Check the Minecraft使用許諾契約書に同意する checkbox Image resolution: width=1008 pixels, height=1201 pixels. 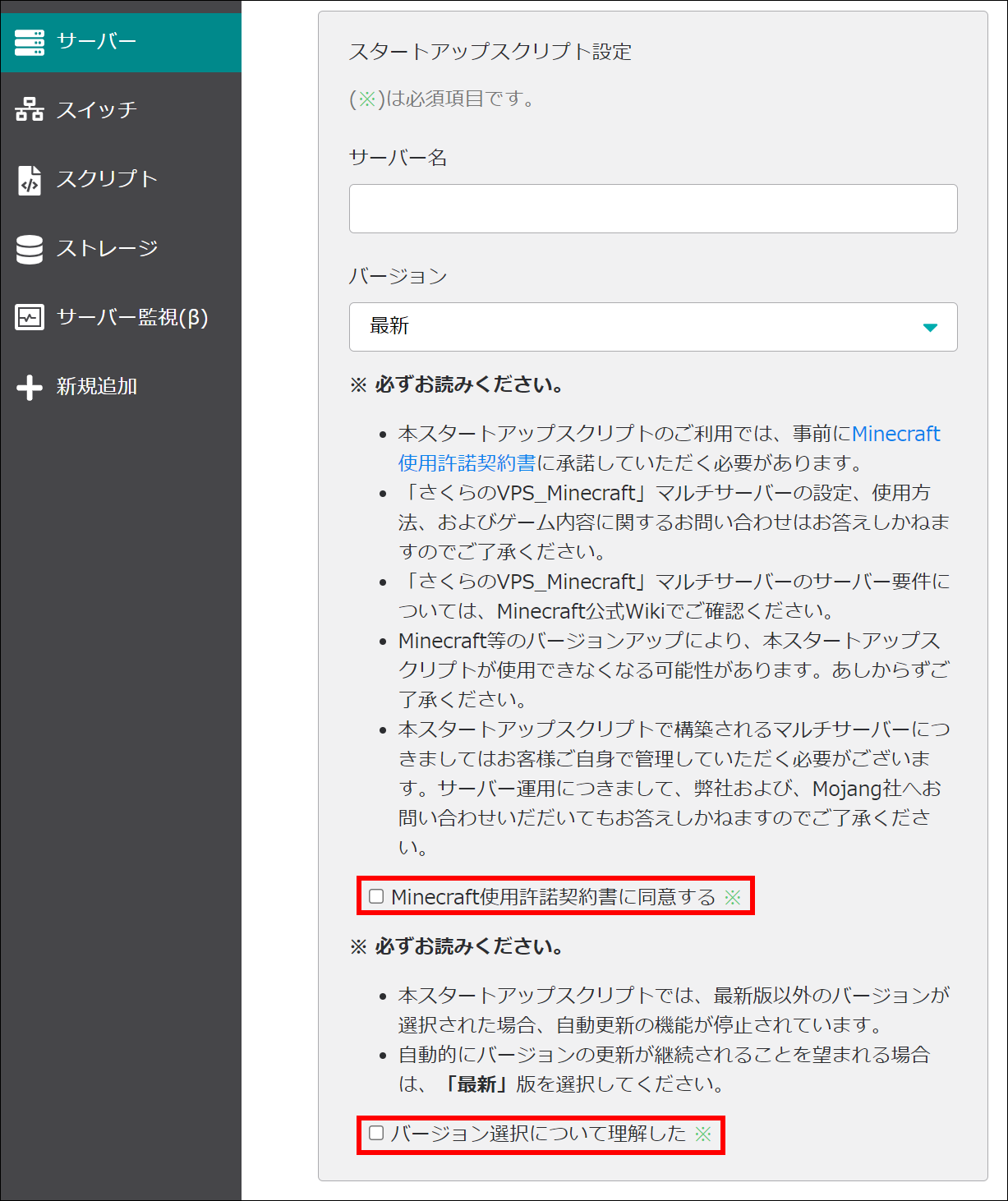tap(376, 896)
